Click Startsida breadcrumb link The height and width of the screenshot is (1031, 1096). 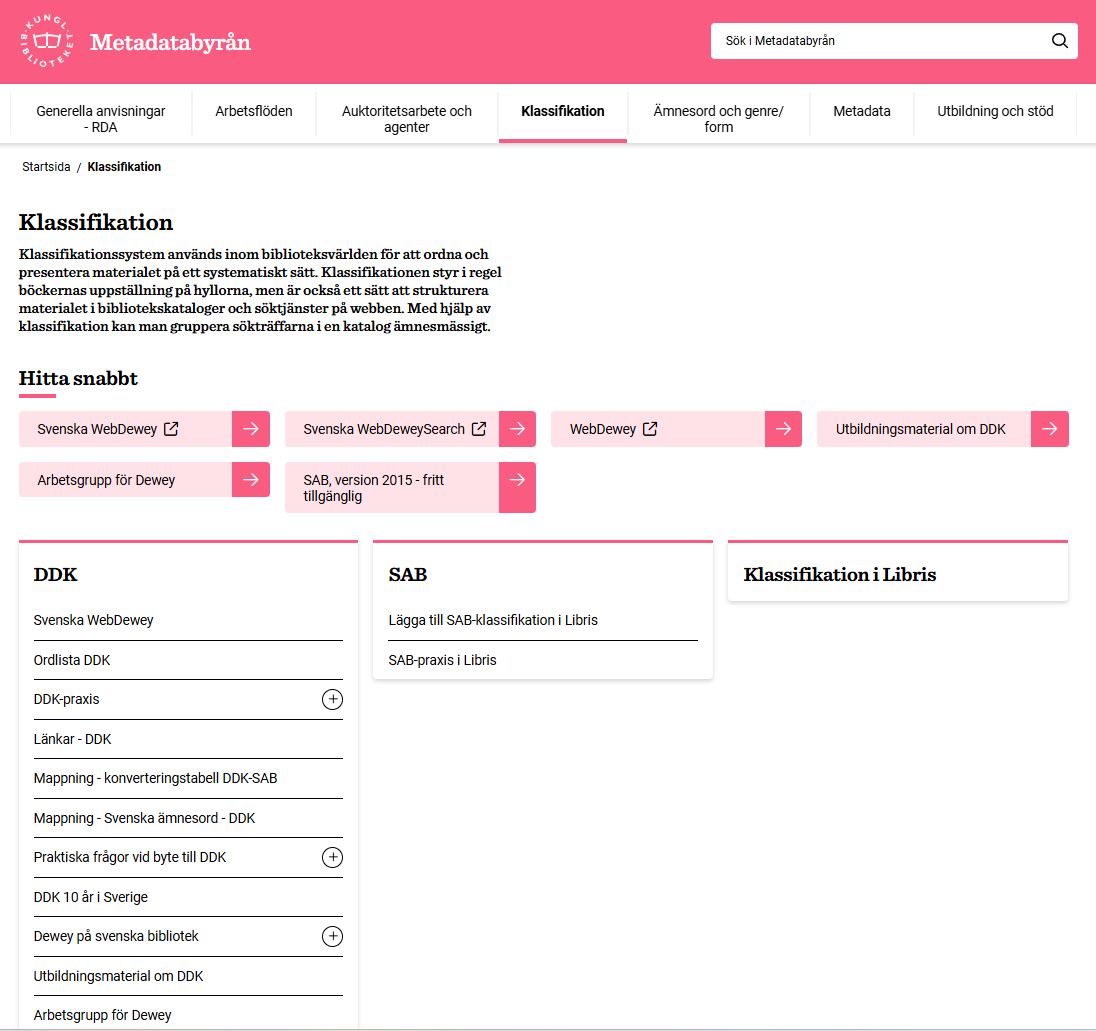(x=46, y=167)
